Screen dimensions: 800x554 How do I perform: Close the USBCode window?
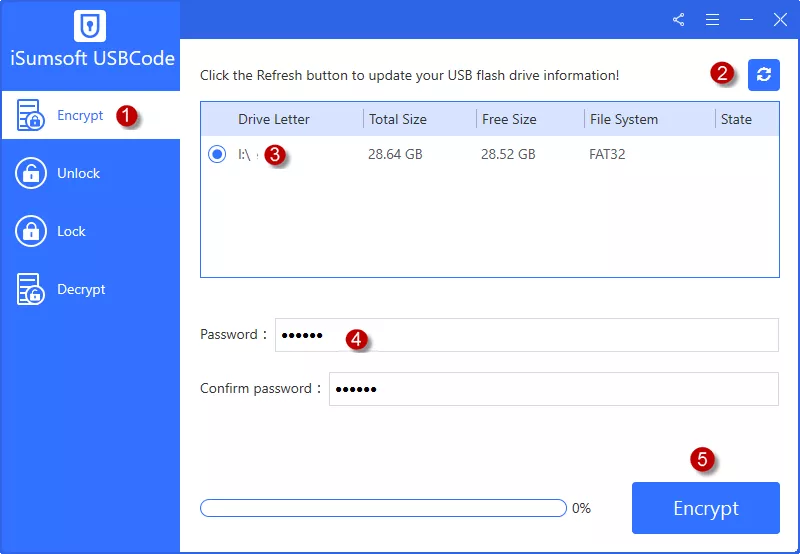780,20
